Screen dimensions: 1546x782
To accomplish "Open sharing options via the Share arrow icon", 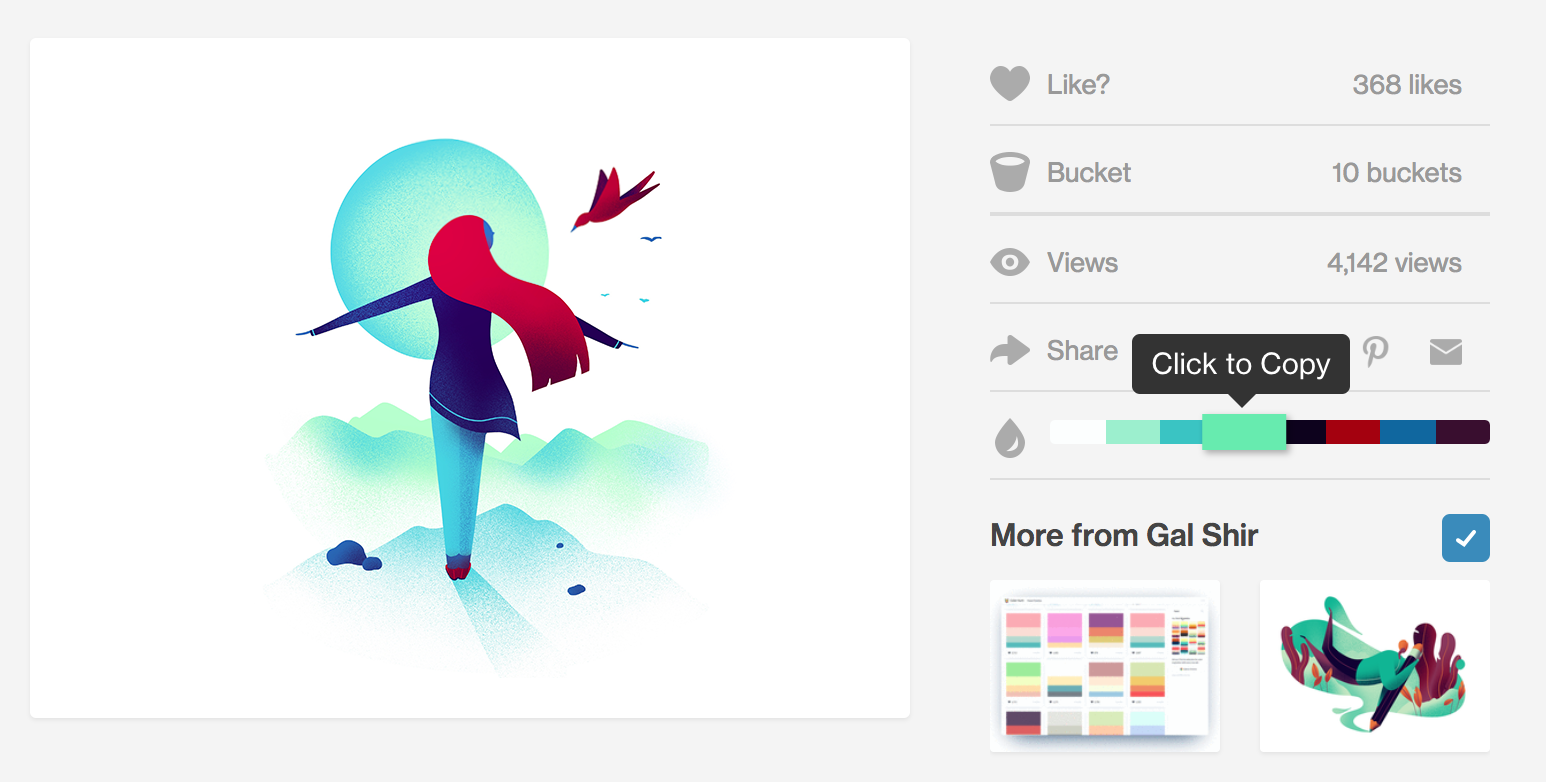I will tap(1009, 350).
